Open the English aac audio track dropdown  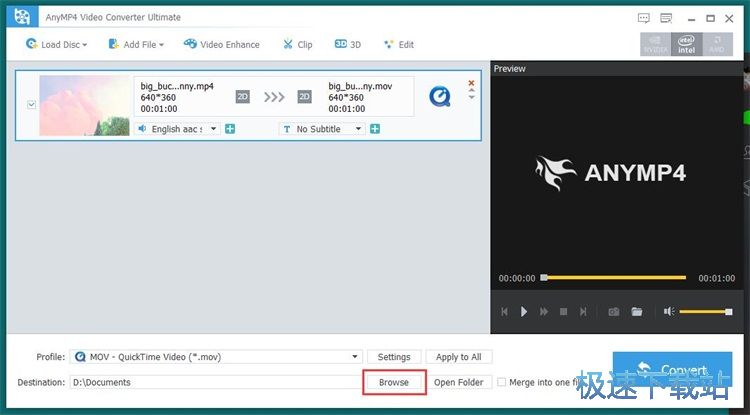click(x=177, y=129)
